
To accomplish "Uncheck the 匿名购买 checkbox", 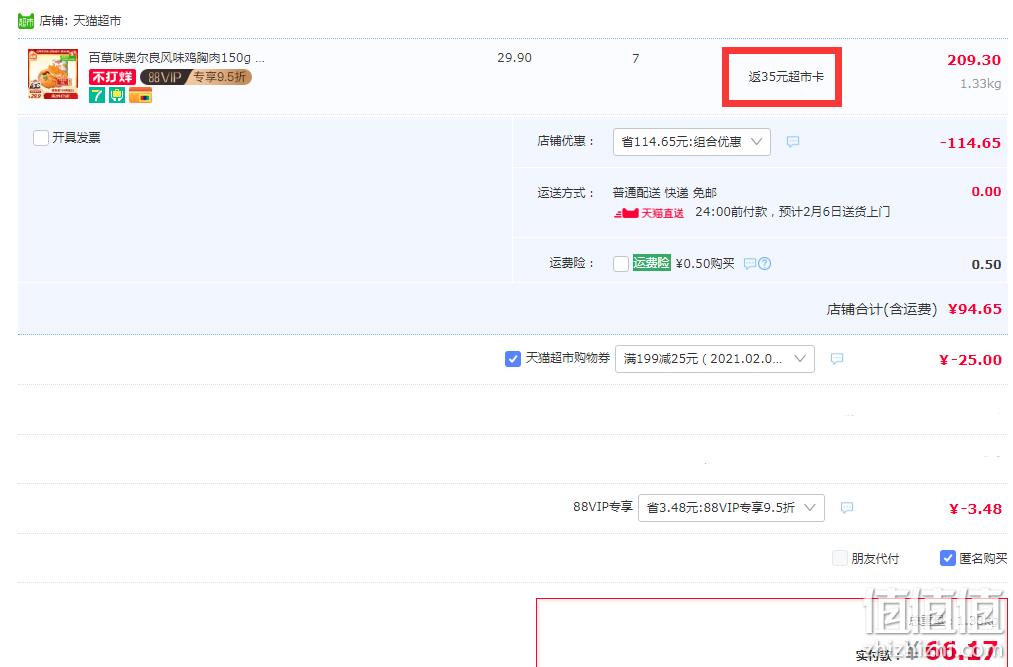I will [x=947, y=558].
